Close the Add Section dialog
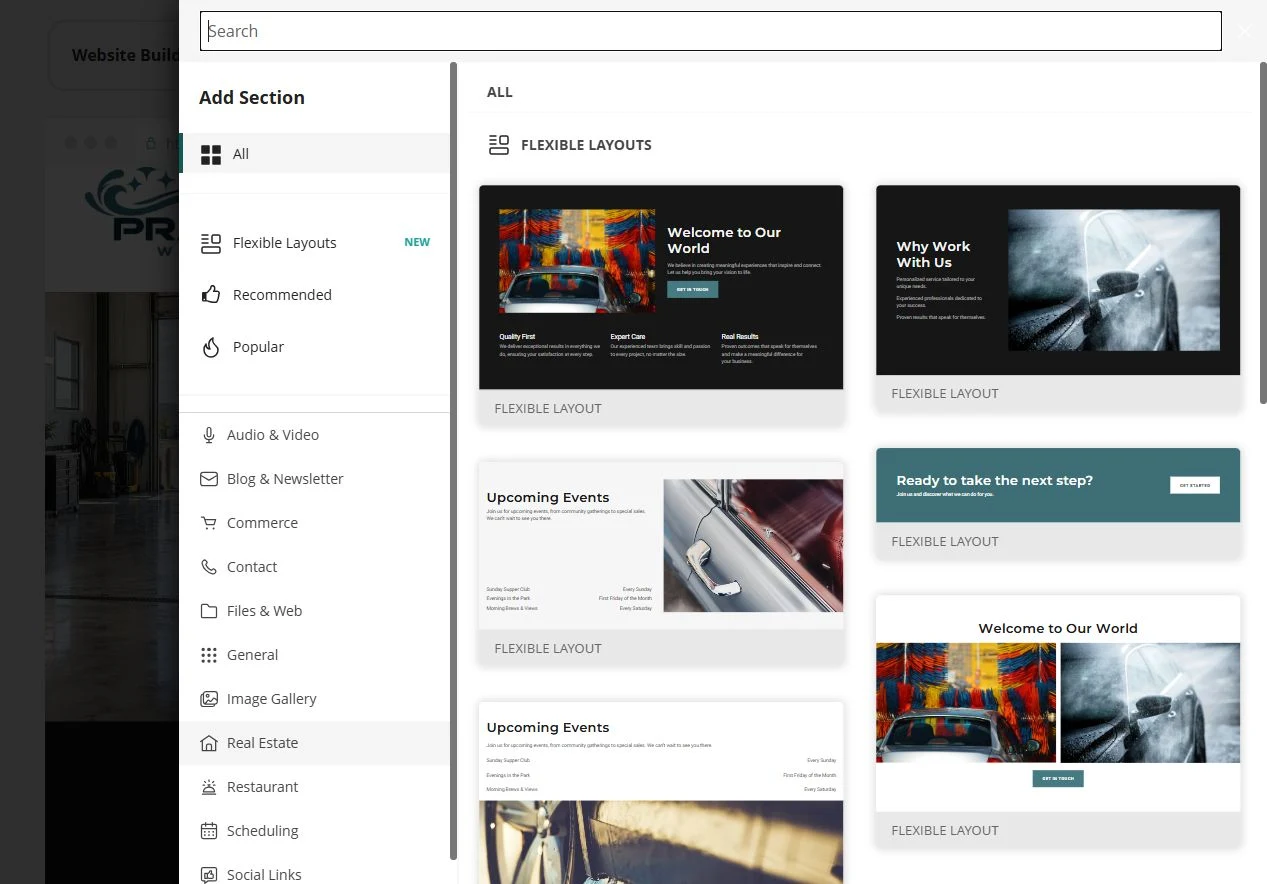 click(1245, 31)
